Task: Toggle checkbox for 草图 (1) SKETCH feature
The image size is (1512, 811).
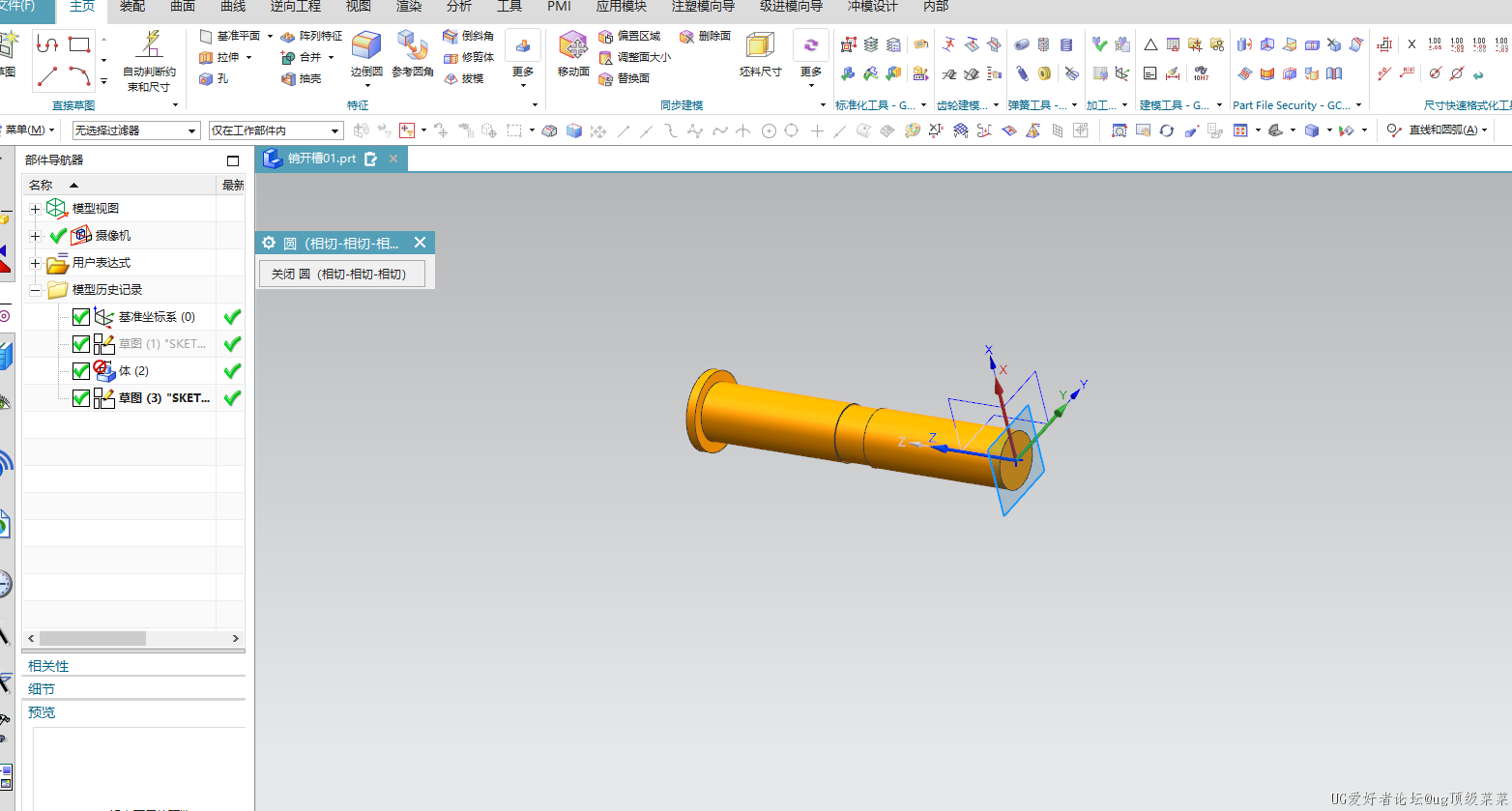Action: [x=81, y=344]
